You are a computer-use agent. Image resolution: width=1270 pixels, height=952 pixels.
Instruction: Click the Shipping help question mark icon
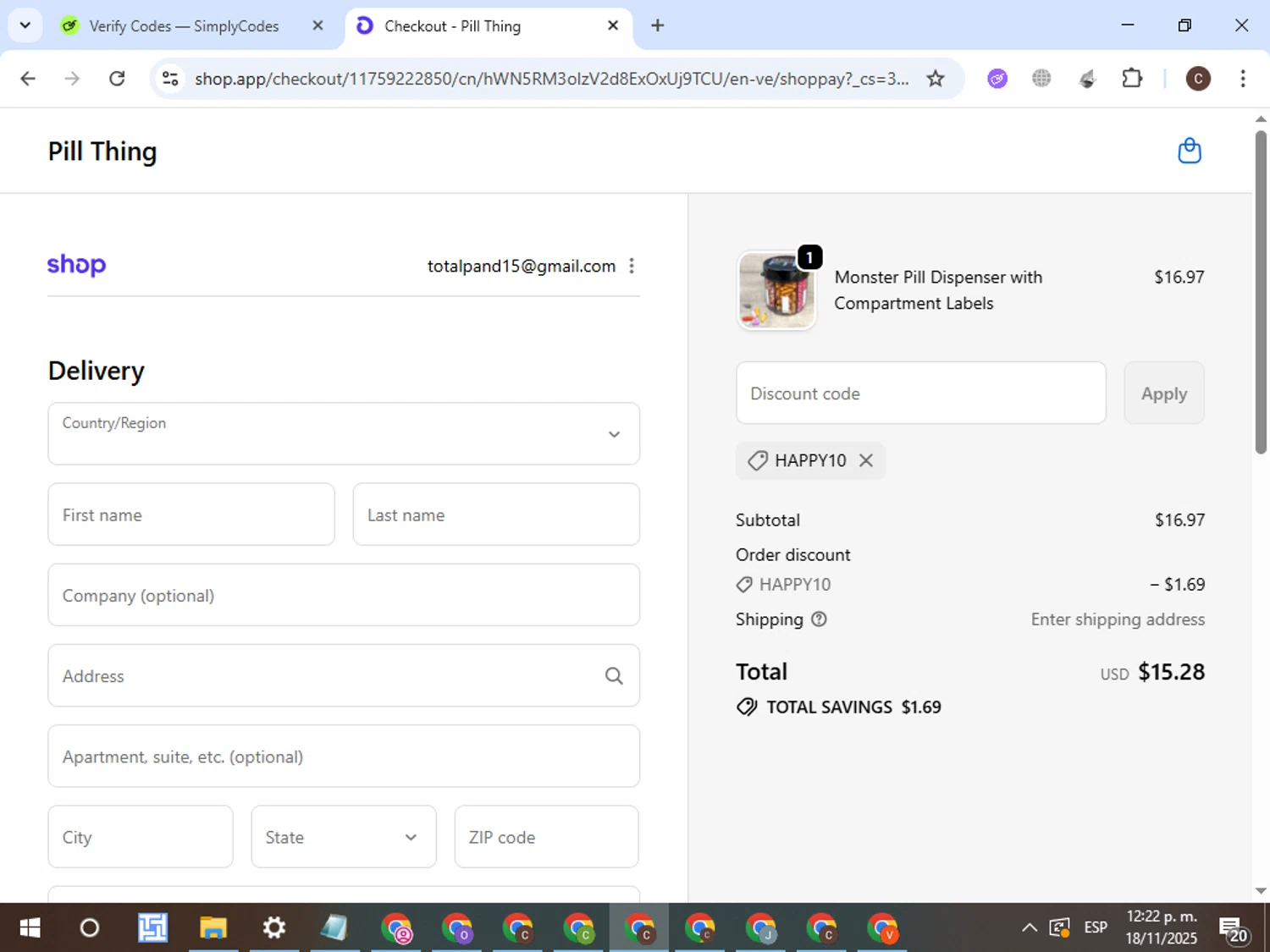[819, 619]
